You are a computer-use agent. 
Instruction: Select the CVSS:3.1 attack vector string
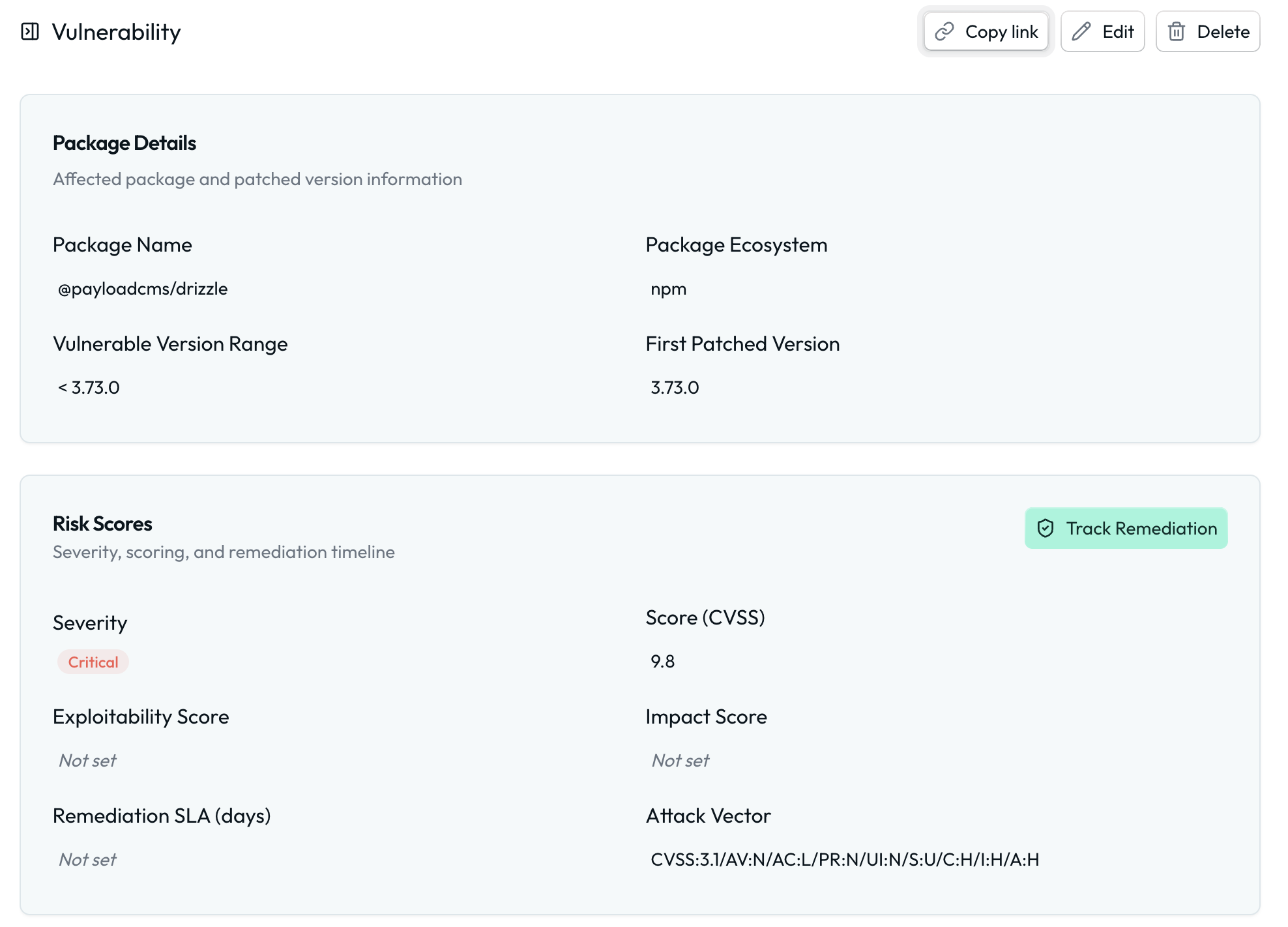(845, 860)
